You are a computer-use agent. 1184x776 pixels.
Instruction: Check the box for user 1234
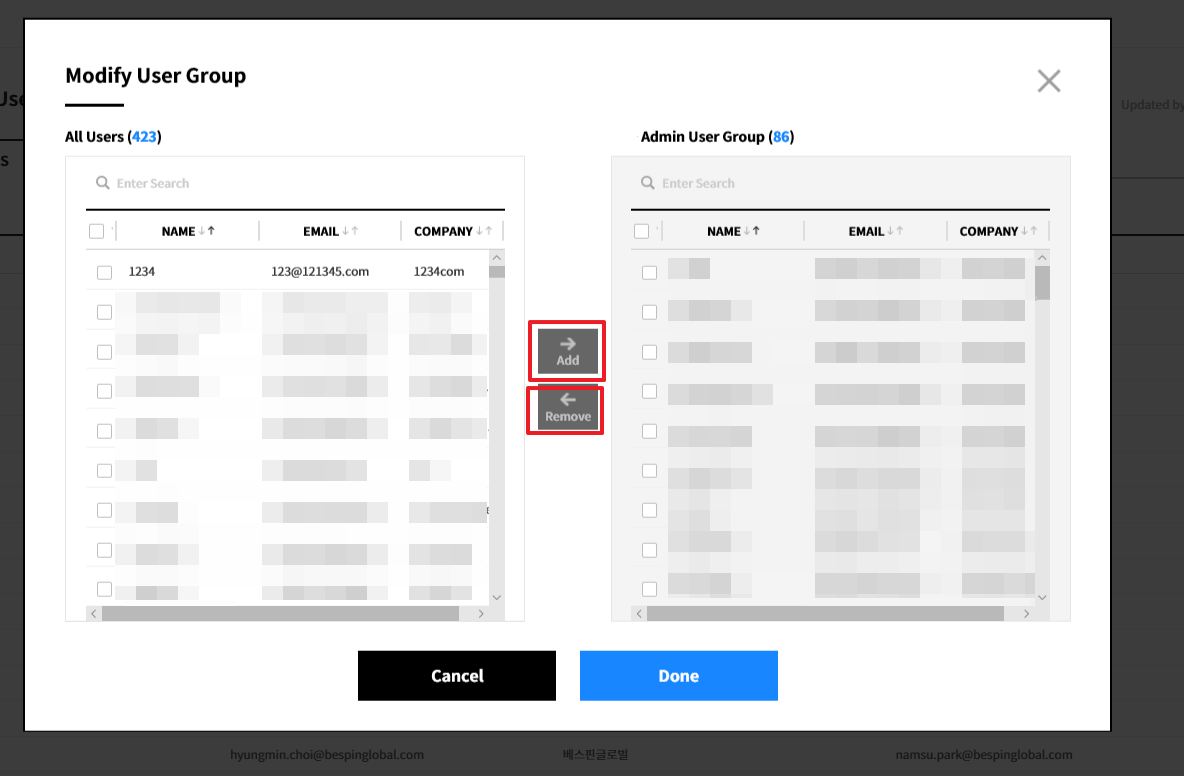[x=104, y=272]
